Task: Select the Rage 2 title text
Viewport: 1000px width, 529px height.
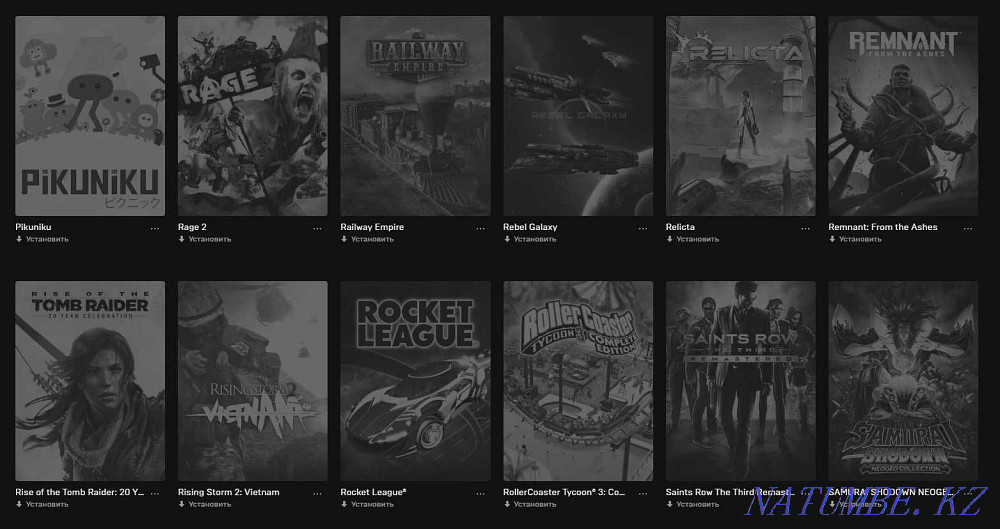Action: pos(192,227)
